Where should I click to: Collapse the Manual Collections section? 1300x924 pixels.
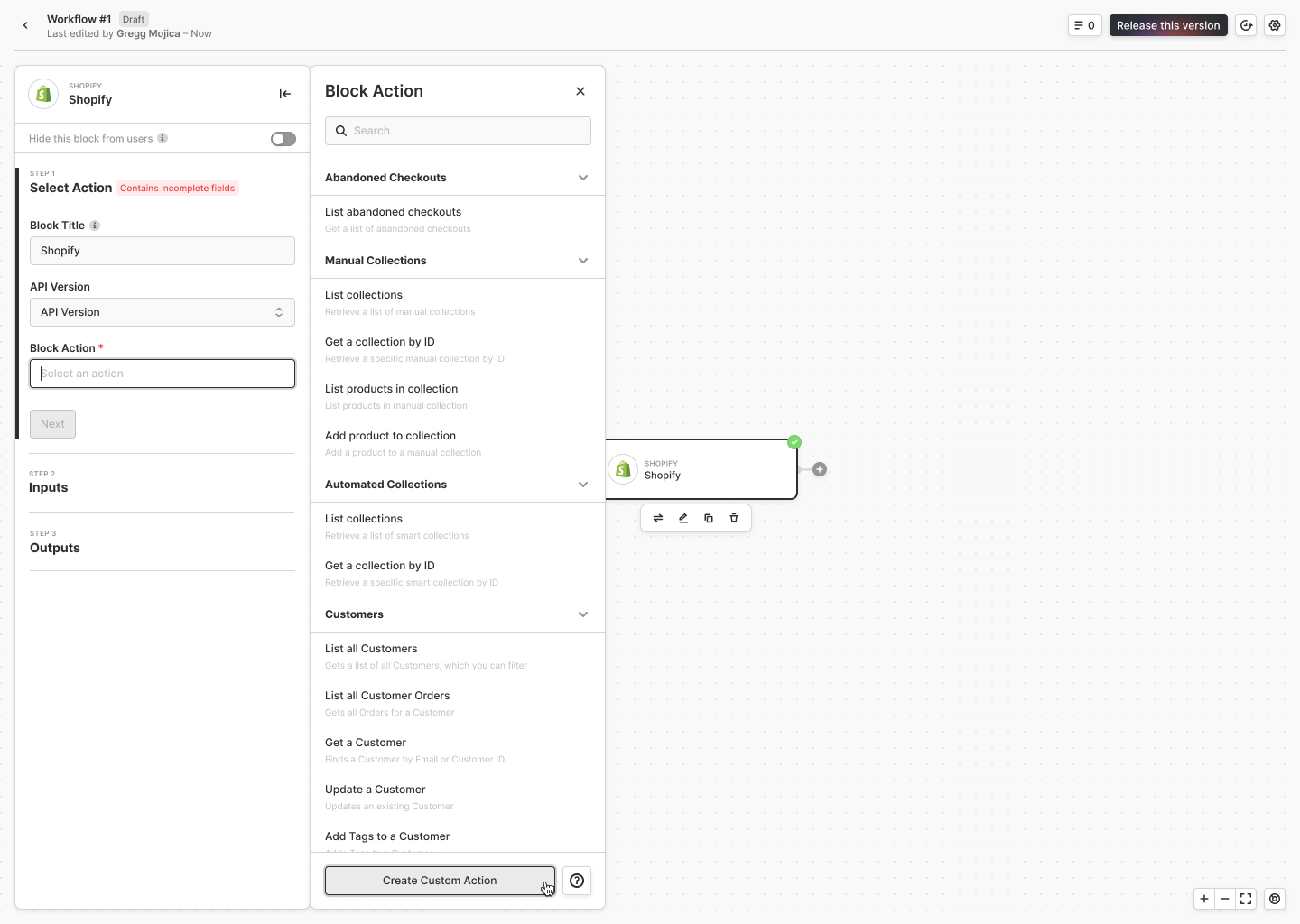coord(583,261)
